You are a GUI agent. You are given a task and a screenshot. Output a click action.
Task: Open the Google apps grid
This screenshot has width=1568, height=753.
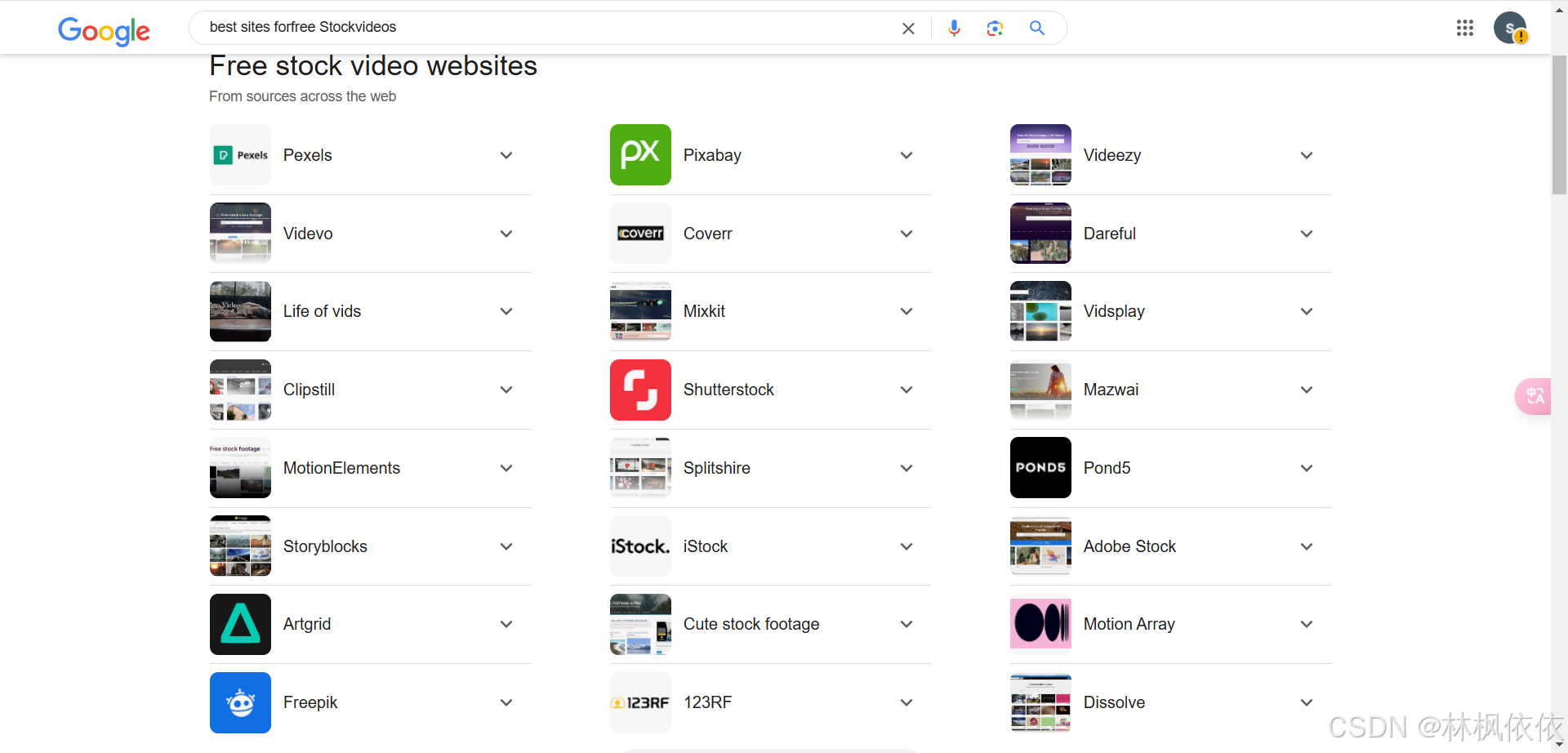1465,28
